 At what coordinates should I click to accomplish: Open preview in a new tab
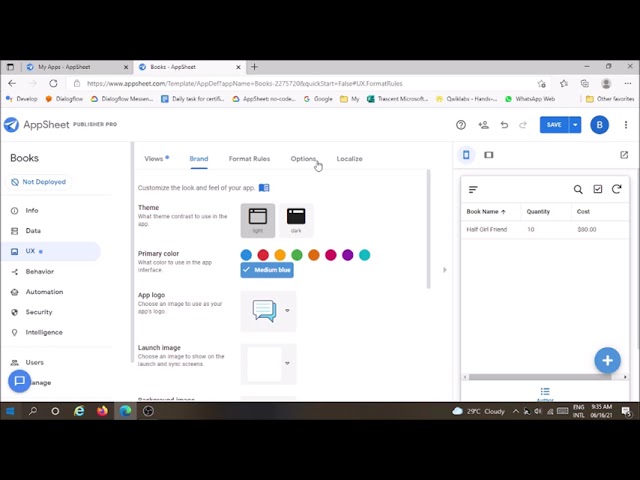pyautogui.click(x=624, y=155)
